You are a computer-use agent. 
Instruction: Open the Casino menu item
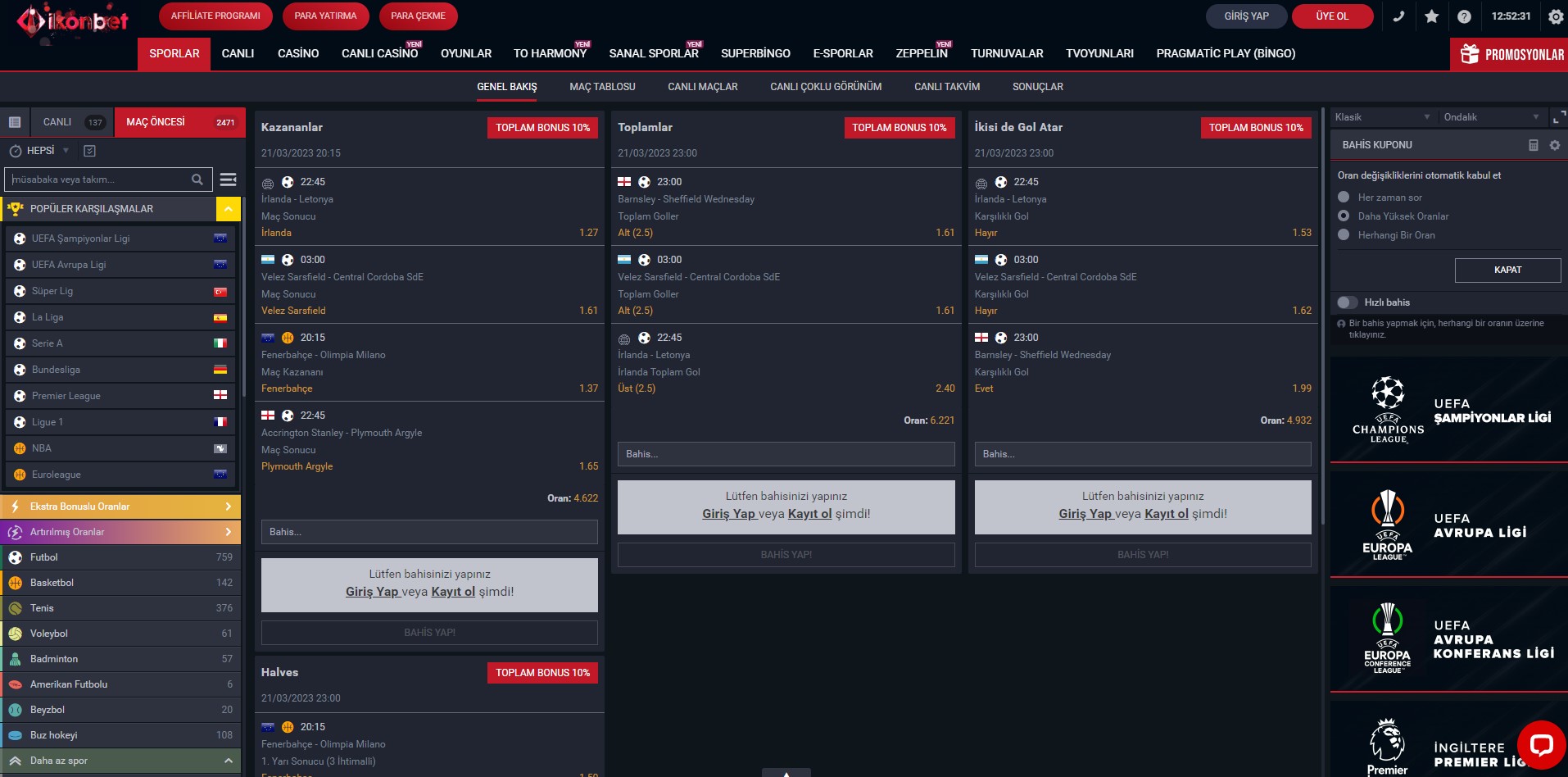click(x=298, y=53)
